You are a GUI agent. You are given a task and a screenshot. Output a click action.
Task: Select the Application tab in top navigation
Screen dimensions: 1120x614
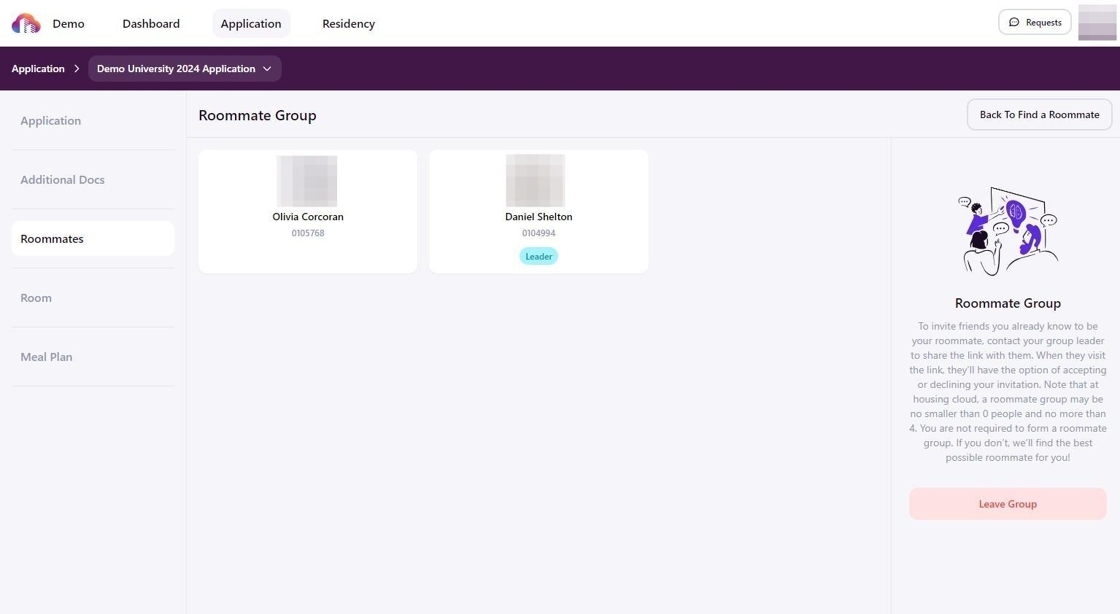[250, 23]
